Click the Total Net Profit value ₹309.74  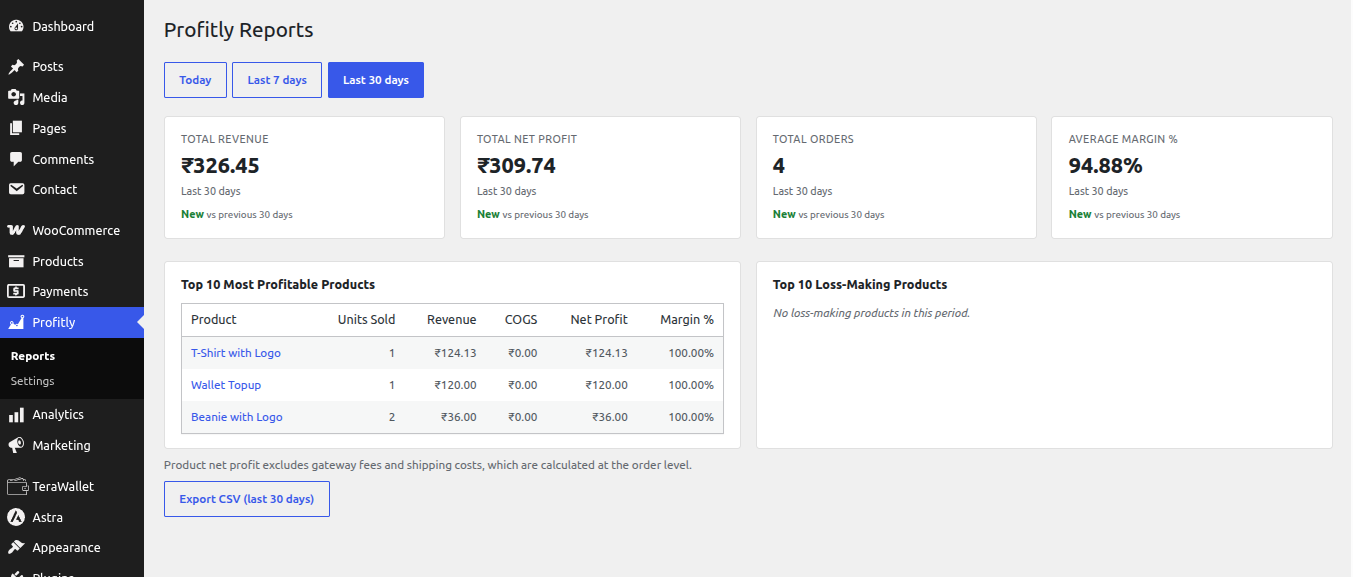(516, 166)
